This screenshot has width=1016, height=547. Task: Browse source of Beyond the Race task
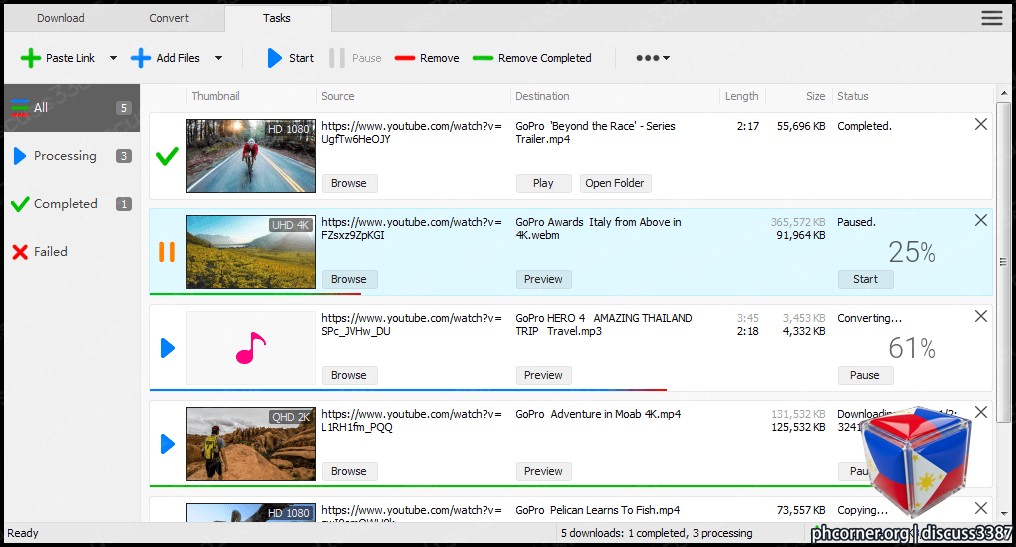(x=349, y=183)
